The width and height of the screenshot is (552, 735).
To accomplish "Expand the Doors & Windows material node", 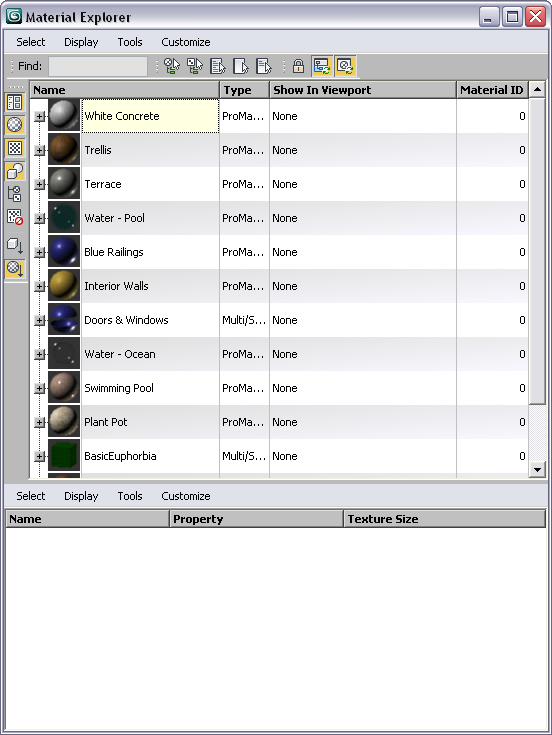I will pos(40,320).
